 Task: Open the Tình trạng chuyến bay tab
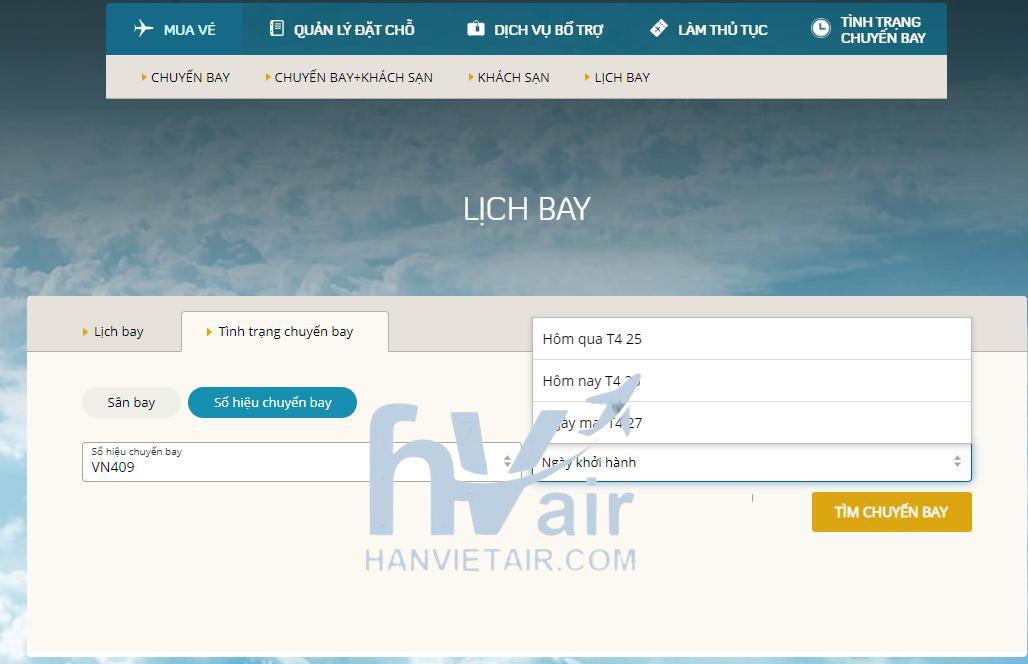pyautogui.click(x=285, y=332)
